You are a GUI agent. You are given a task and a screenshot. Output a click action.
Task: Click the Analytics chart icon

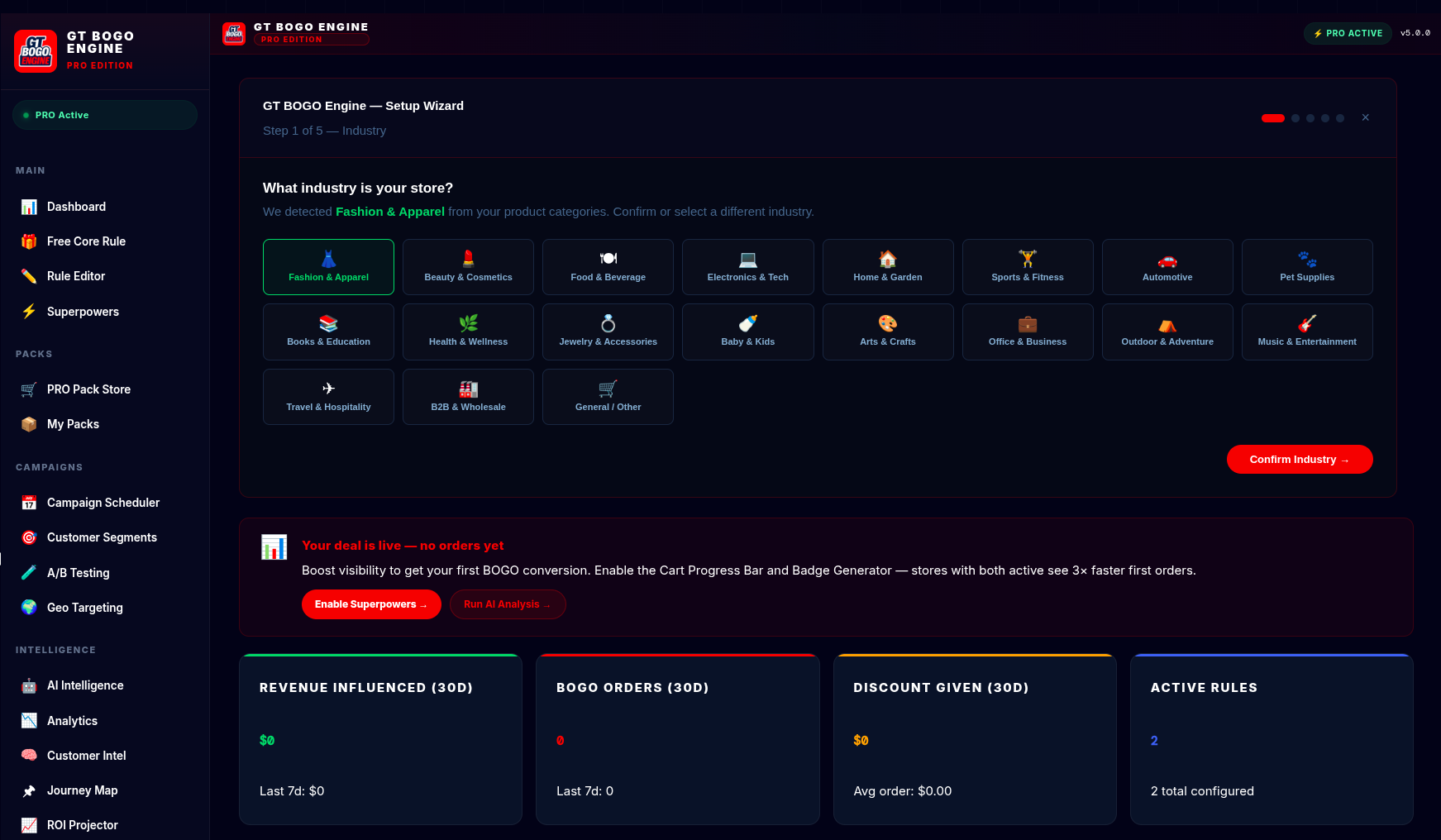click(29, 721)
